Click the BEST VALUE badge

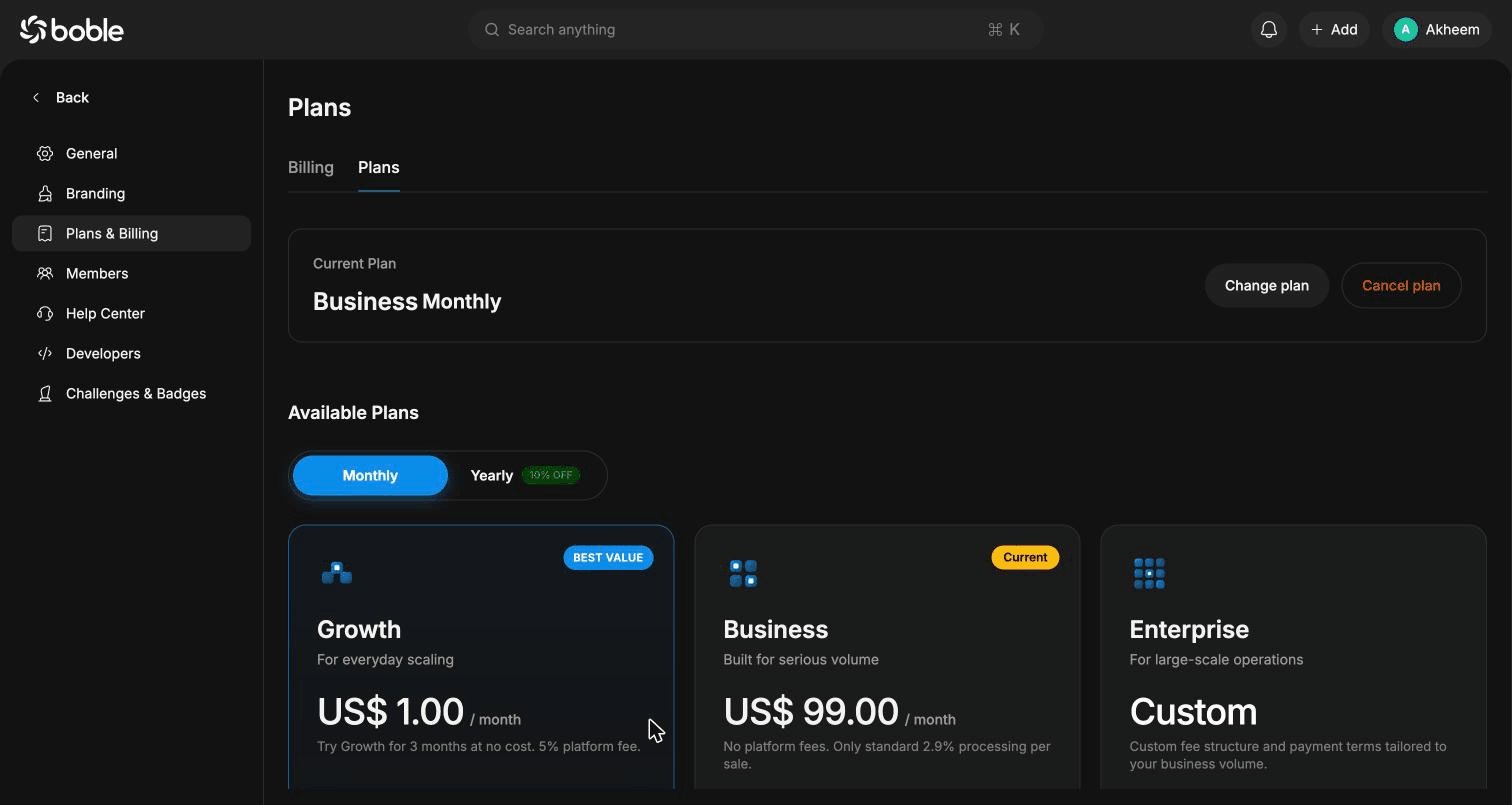608,557
